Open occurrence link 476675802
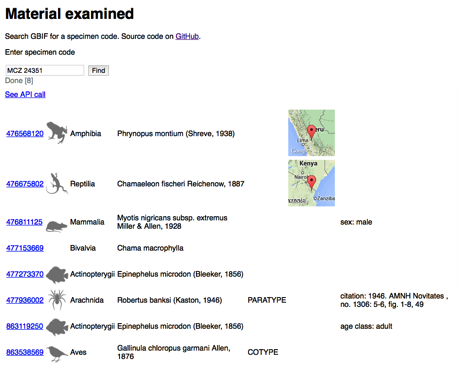460x376 pixels. tap(25, 184)
